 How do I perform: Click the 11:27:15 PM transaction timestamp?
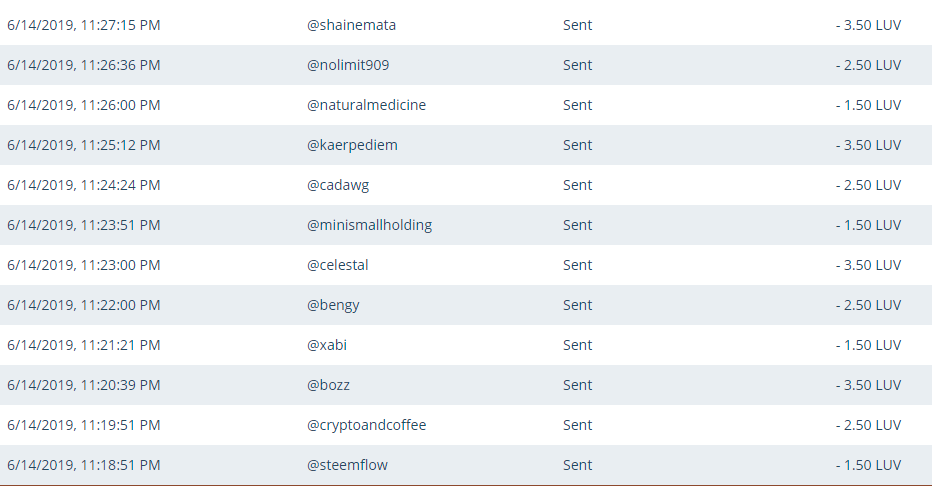pyautogui.click(x=84, y=25)
